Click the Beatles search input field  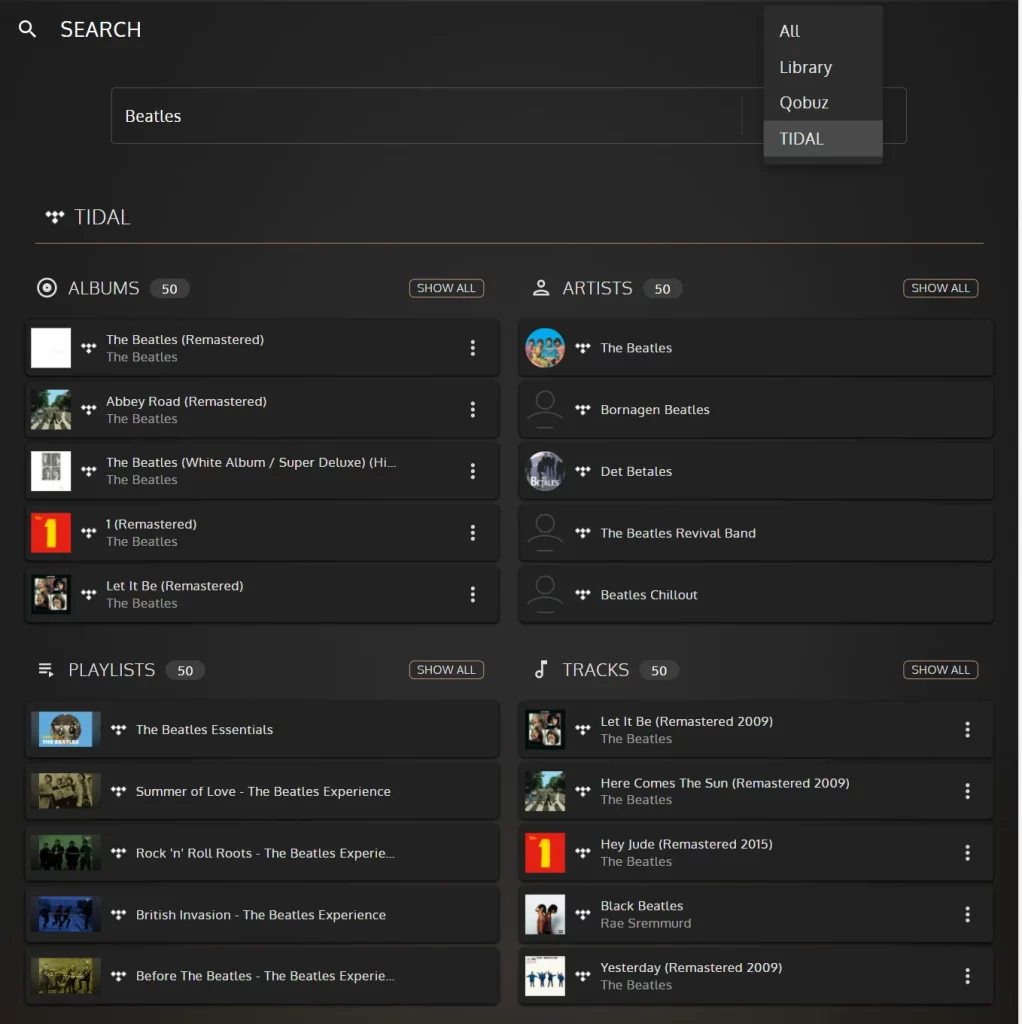[x=426, y=116]
